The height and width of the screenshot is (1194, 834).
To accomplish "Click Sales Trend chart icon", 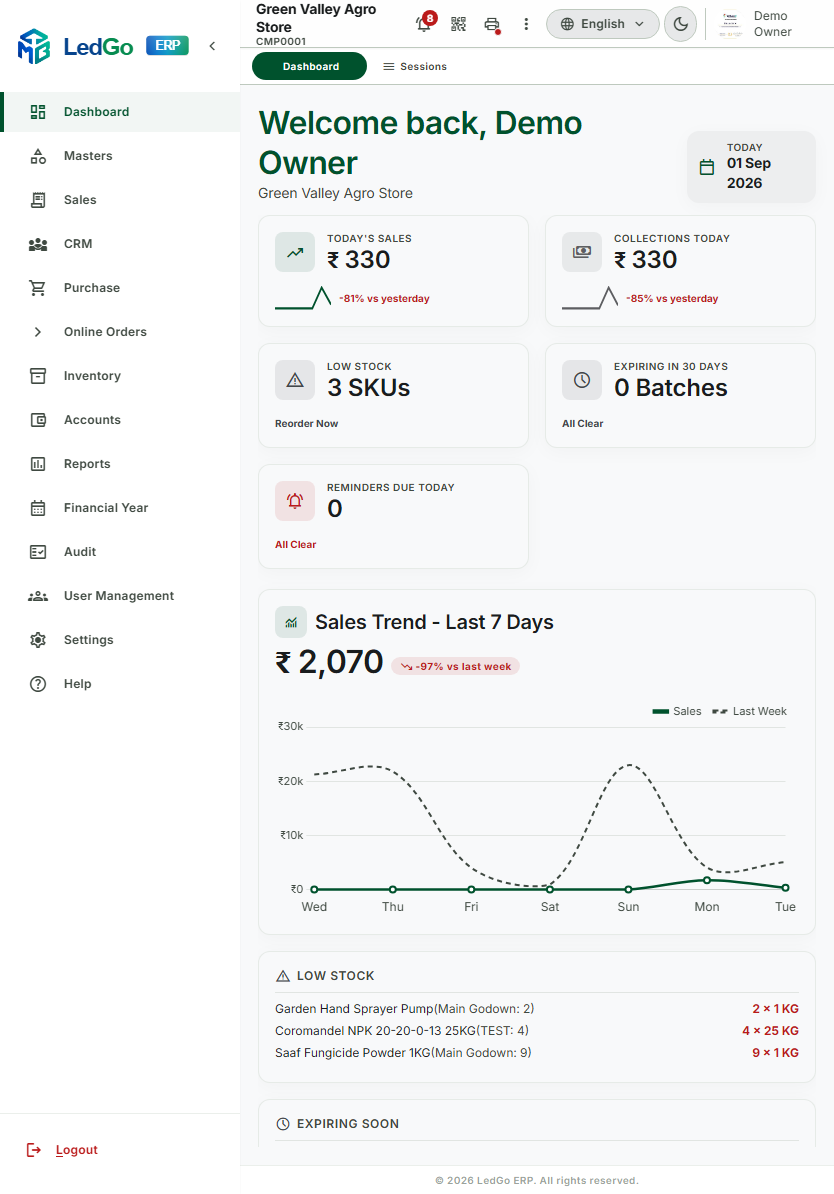I will (291, 622).
